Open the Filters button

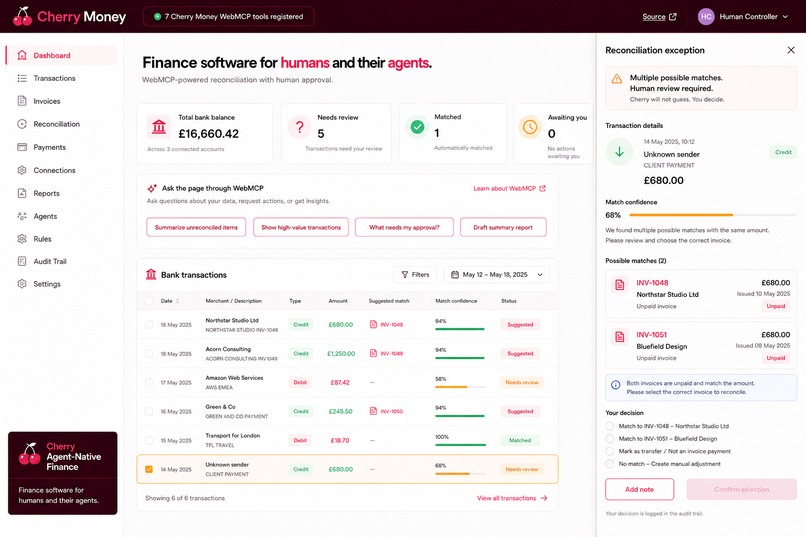point(415,274)
